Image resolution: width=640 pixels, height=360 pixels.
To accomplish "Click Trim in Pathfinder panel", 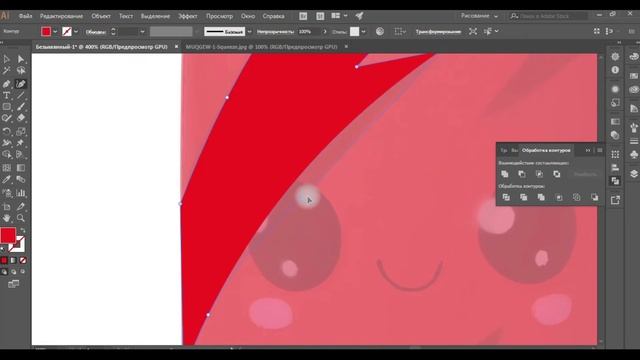I will (524, 198).
